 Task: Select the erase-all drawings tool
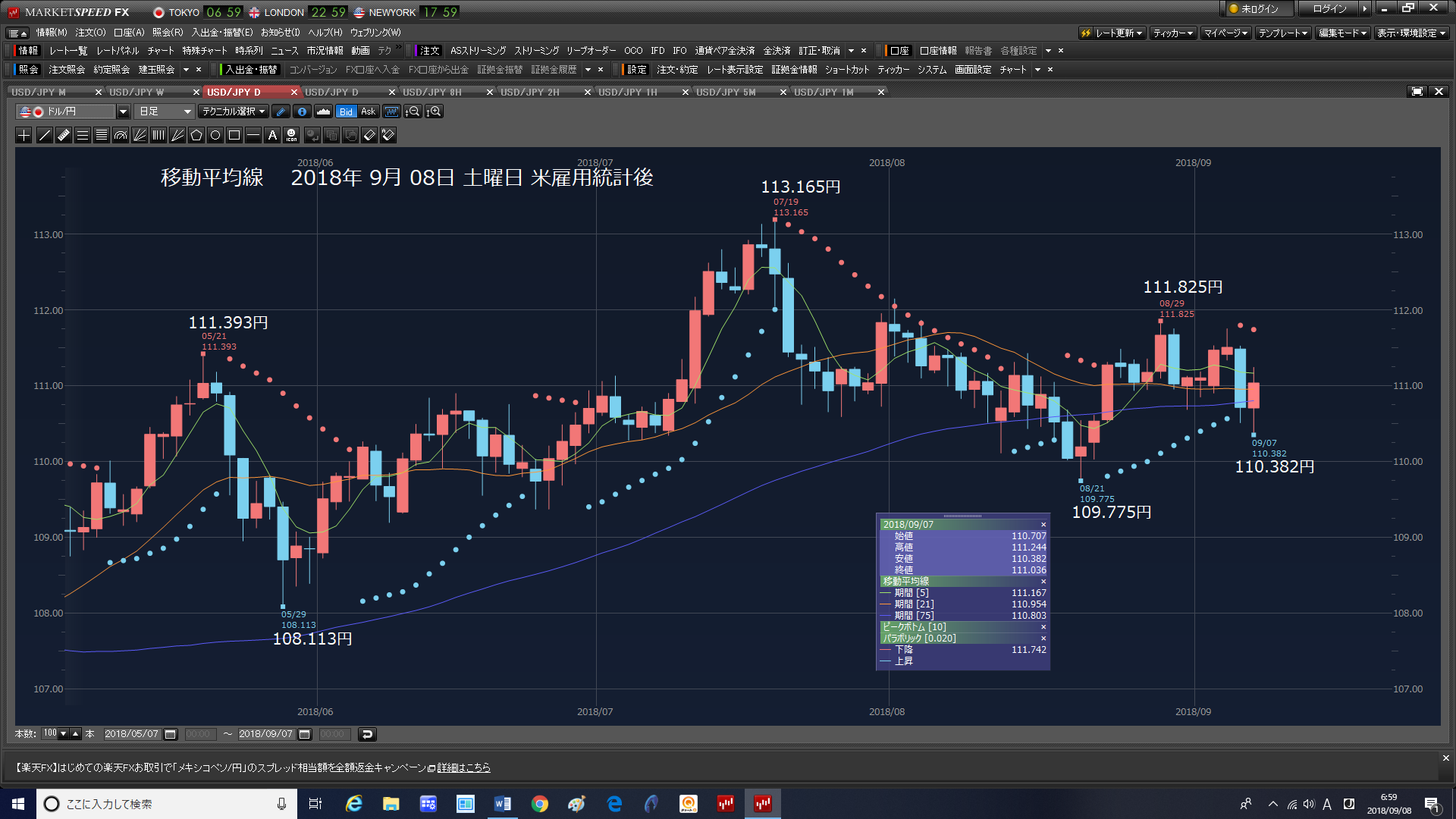(388, 135)
